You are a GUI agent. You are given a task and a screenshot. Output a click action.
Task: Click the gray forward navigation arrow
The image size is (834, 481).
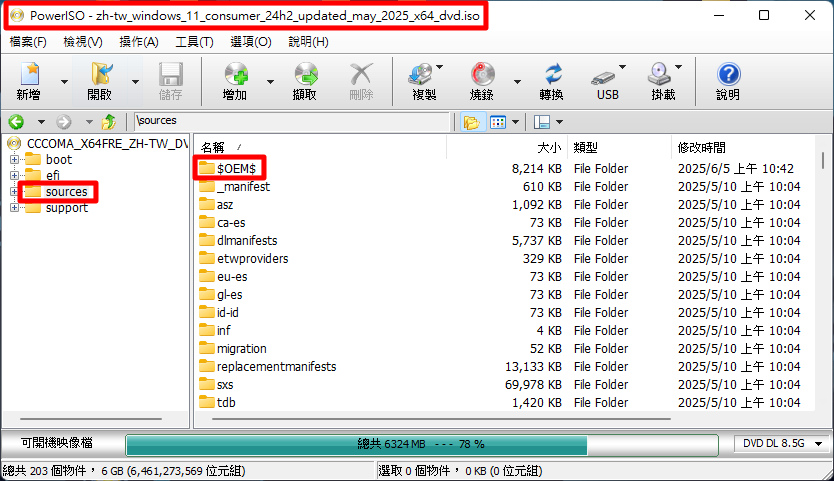64,122
